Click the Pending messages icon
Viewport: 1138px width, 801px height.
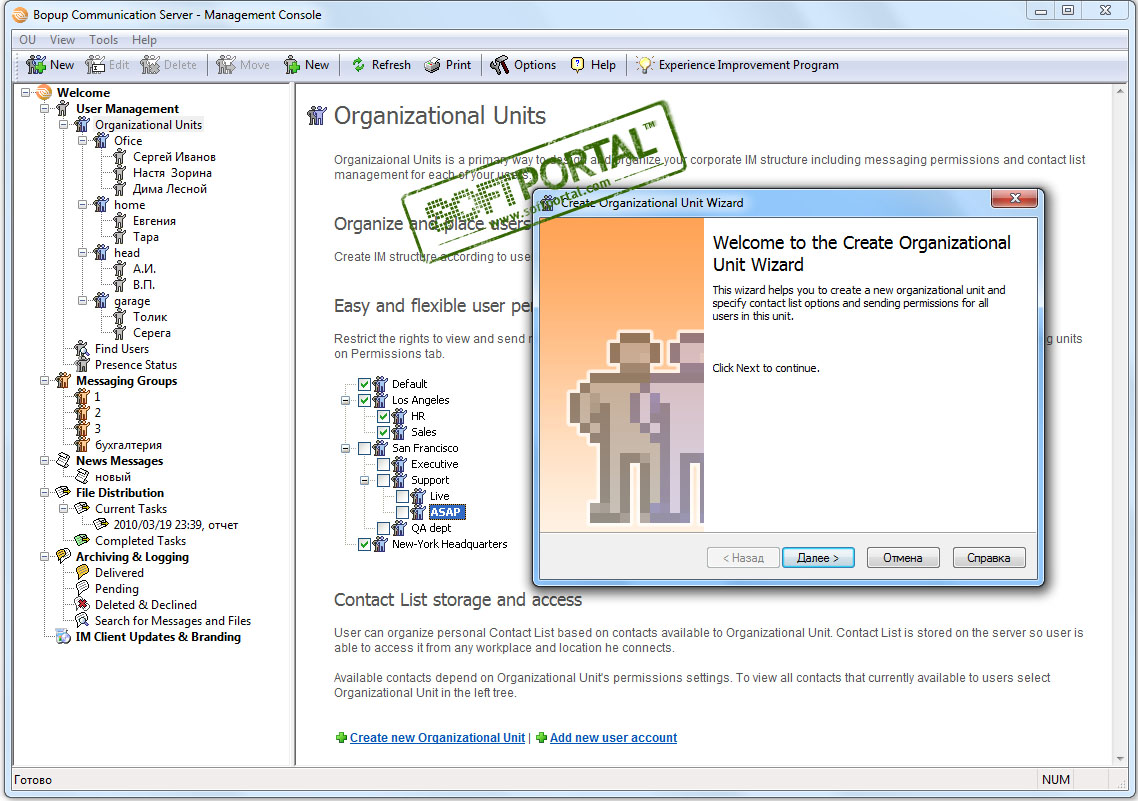click(83, 588)
